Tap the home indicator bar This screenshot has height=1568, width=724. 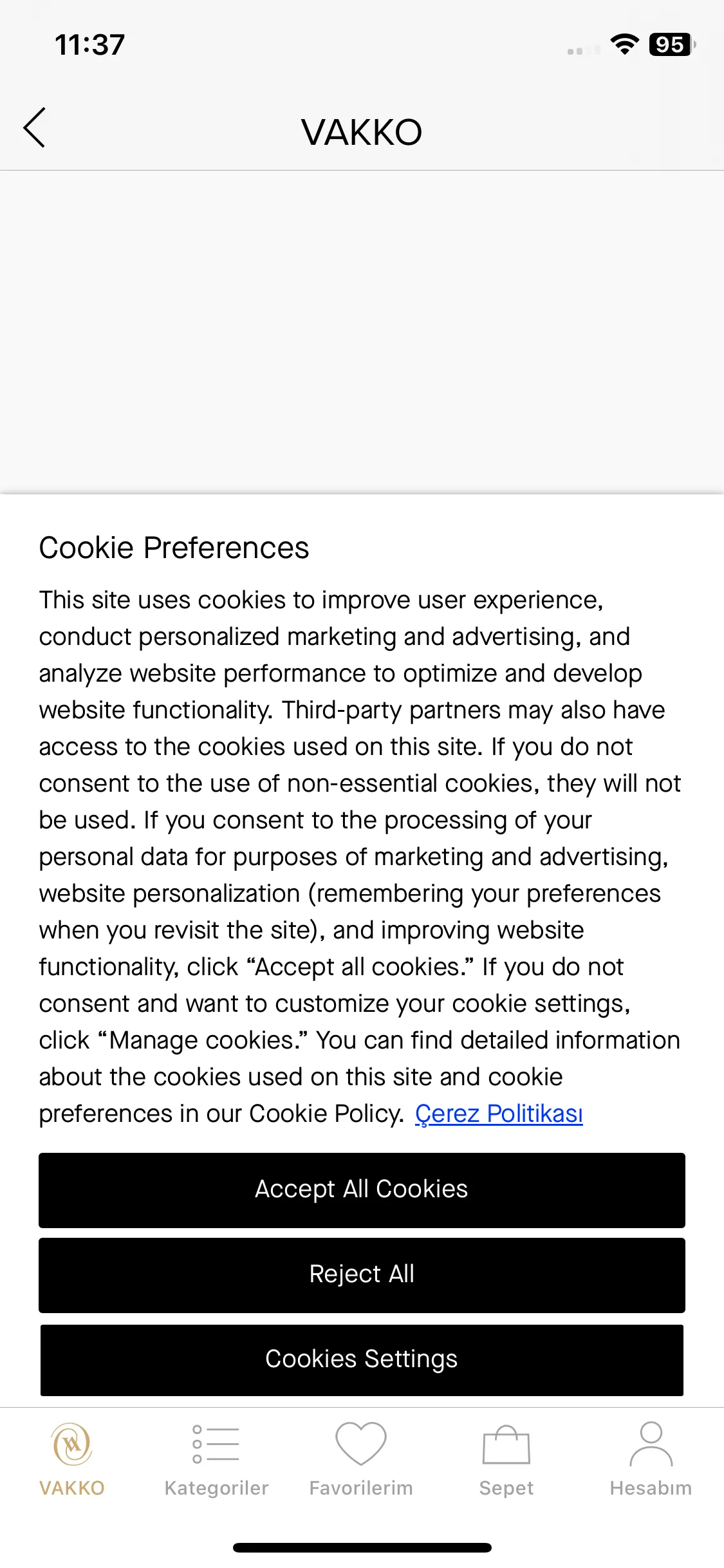[x=362, y=1547]
